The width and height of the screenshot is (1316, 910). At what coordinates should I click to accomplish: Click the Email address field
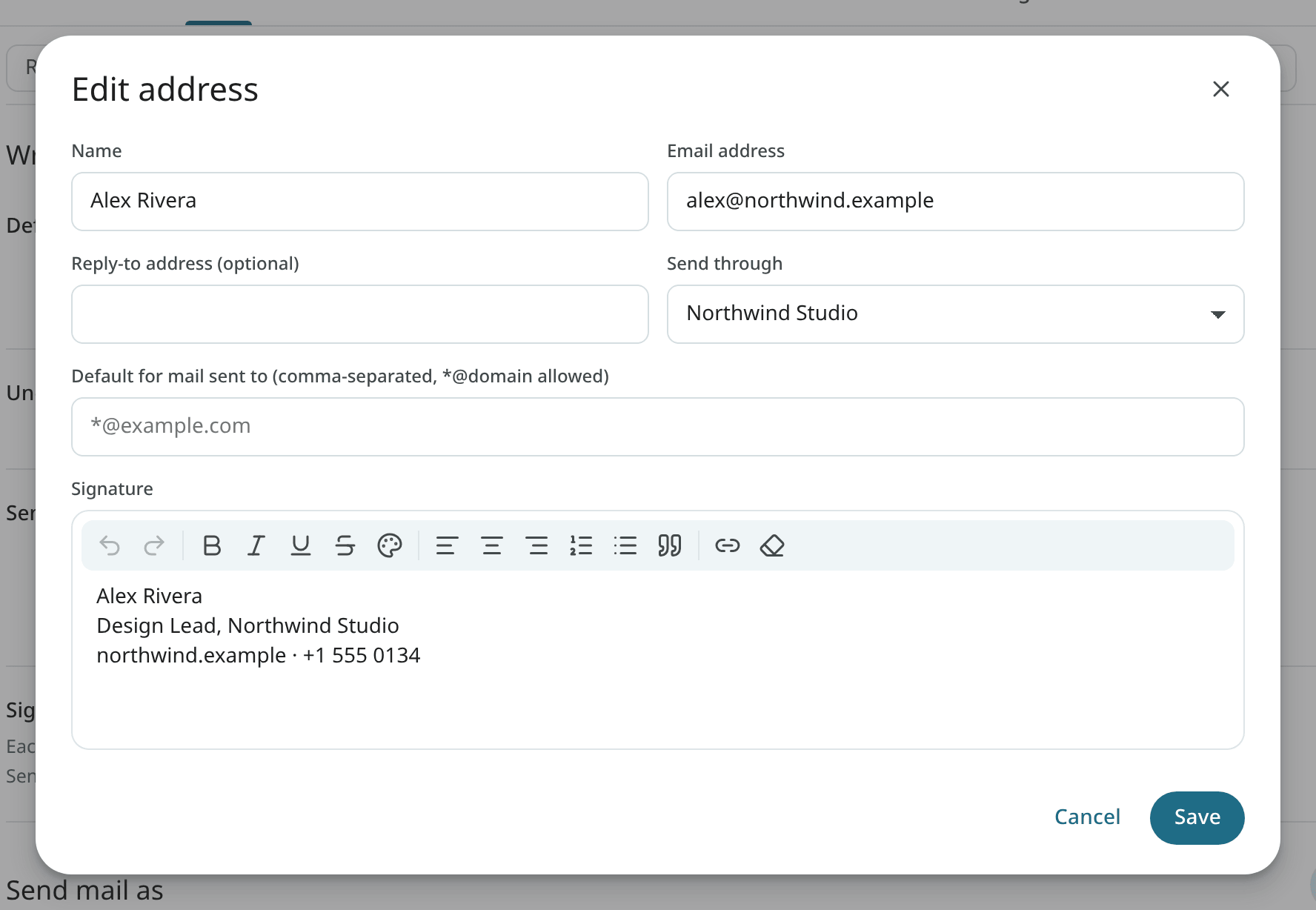pyautogui.click(x=955, y=202)
